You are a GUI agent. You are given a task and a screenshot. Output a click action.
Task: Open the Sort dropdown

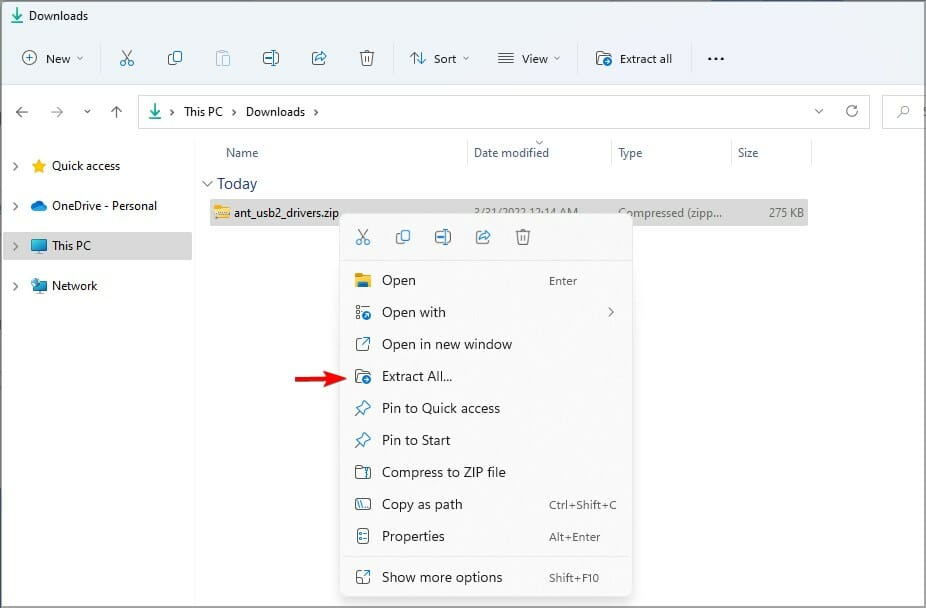click(439, 58)
